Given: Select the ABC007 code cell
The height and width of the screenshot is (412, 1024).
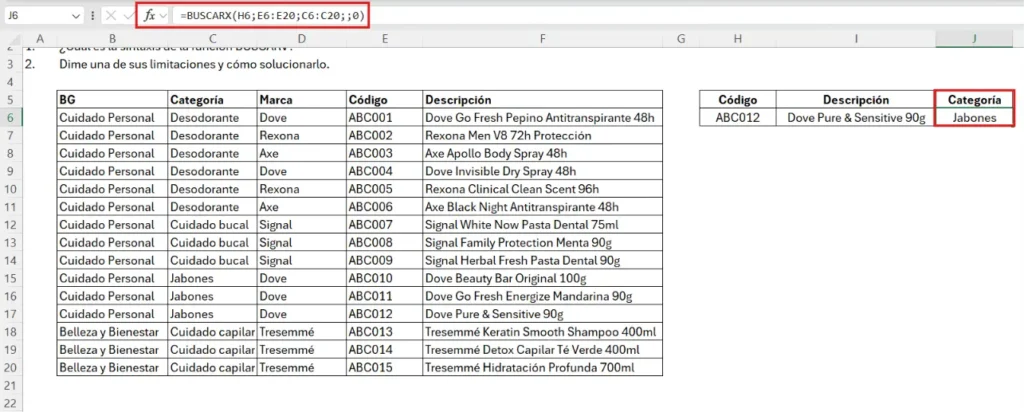Looking at the screenshot, I should (x=385, y=225).
